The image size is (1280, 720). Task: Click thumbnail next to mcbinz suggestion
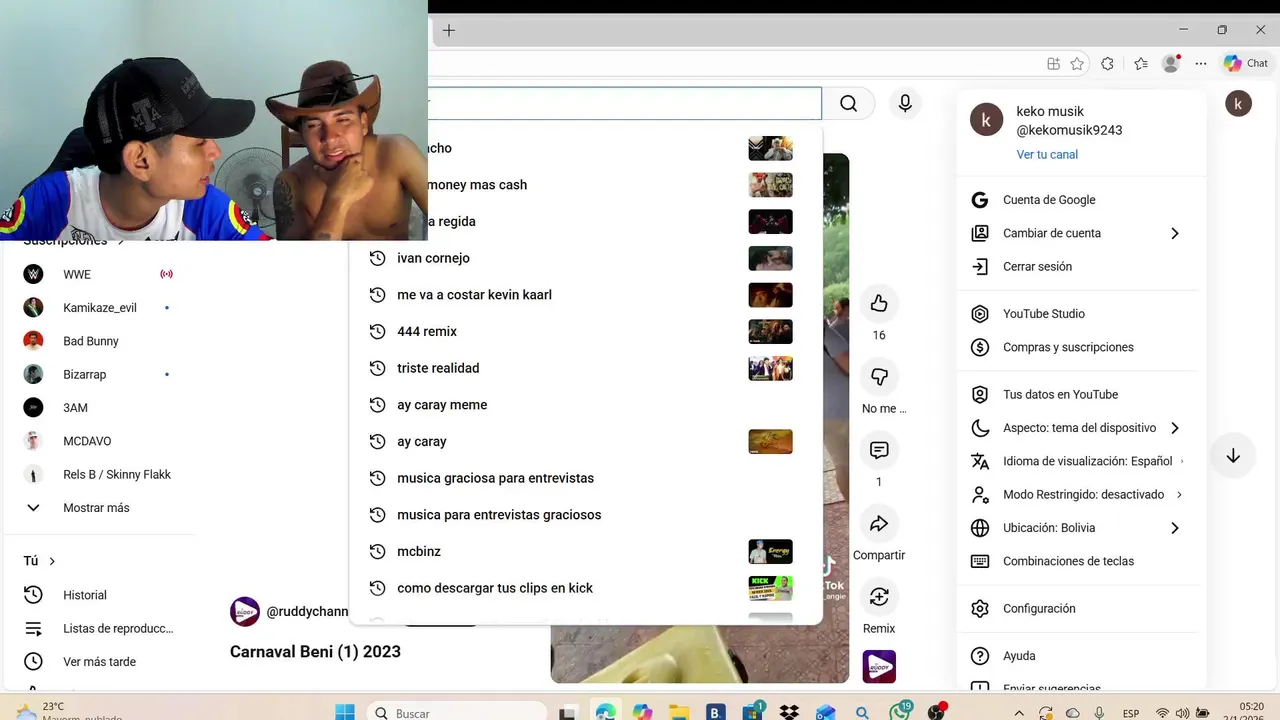[x=770, y=551]
